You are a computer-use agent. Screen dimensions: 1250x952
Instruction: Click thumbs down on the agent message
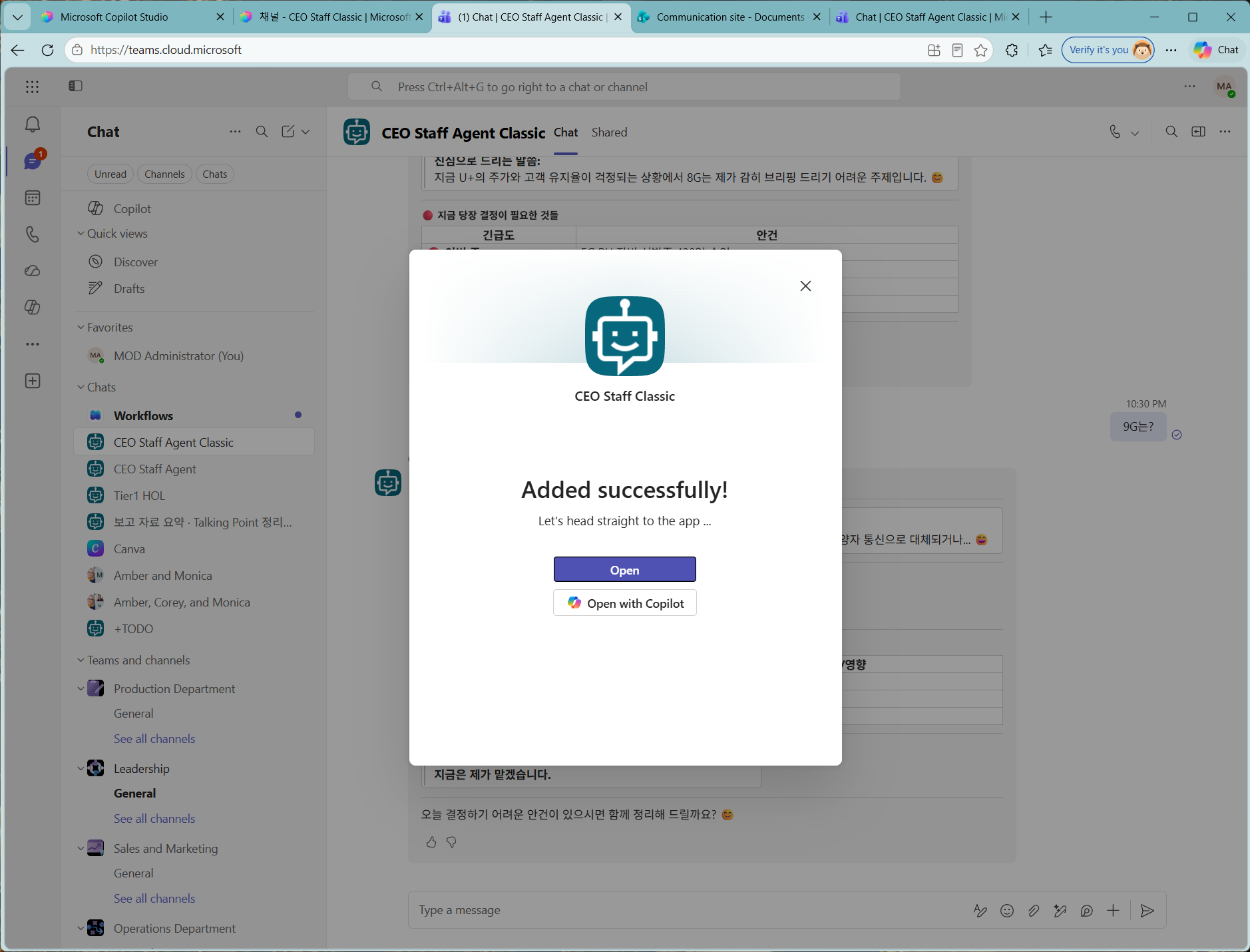pos(451,842)
